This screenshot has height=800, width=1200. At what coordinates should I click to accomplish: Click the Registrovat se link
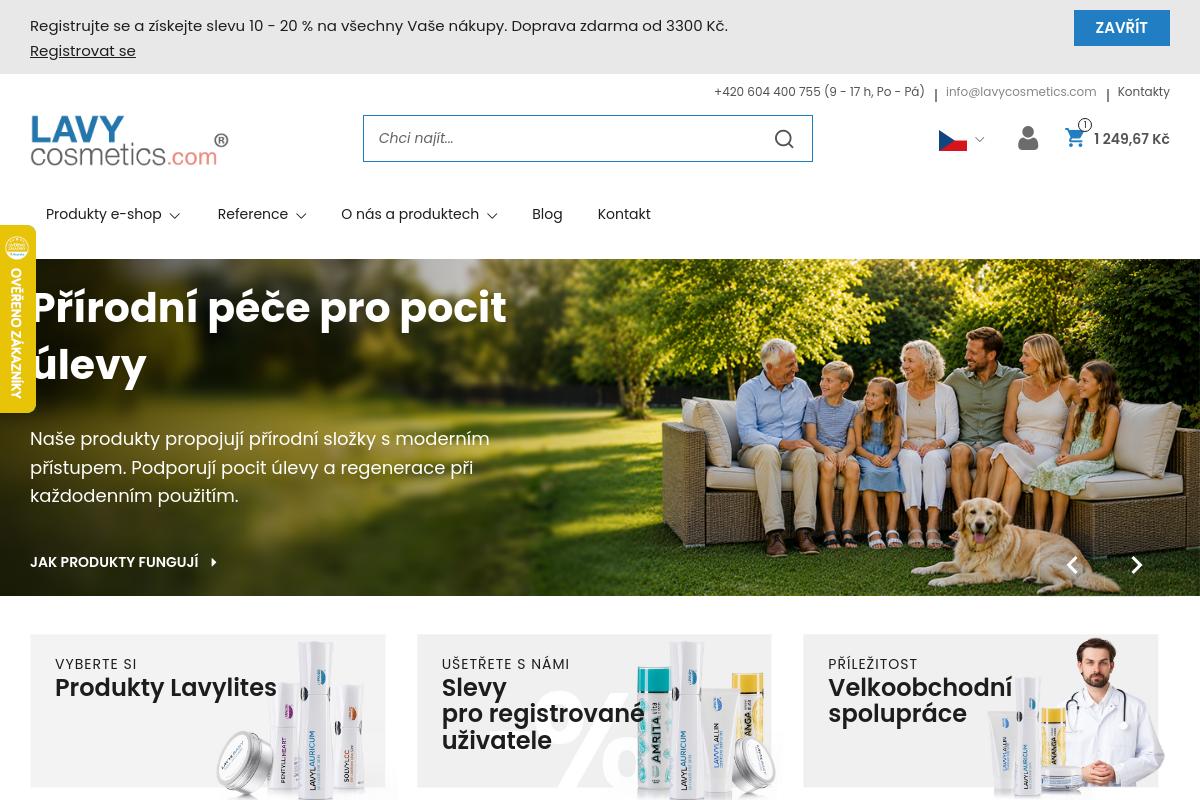83,51
